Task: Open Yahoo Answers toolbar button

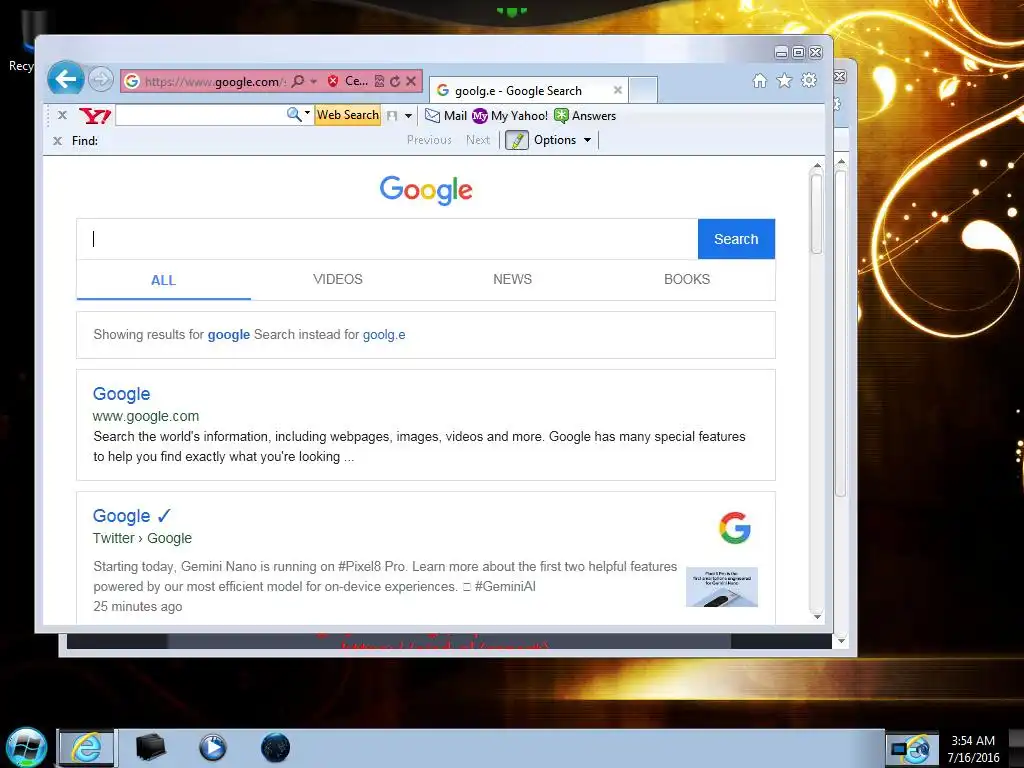Action: (x=585, y=116)
